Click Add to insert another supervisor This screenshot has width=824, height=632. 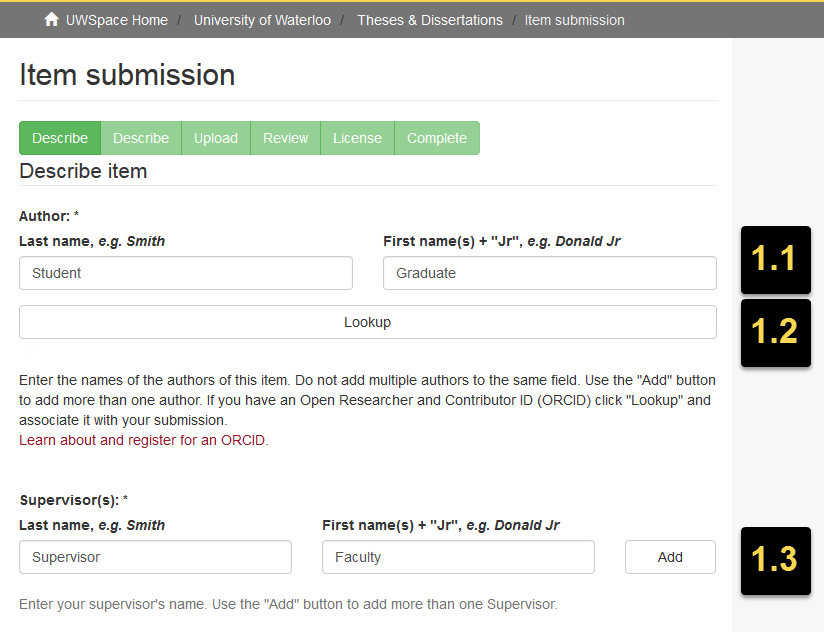(x=669, y=556)
